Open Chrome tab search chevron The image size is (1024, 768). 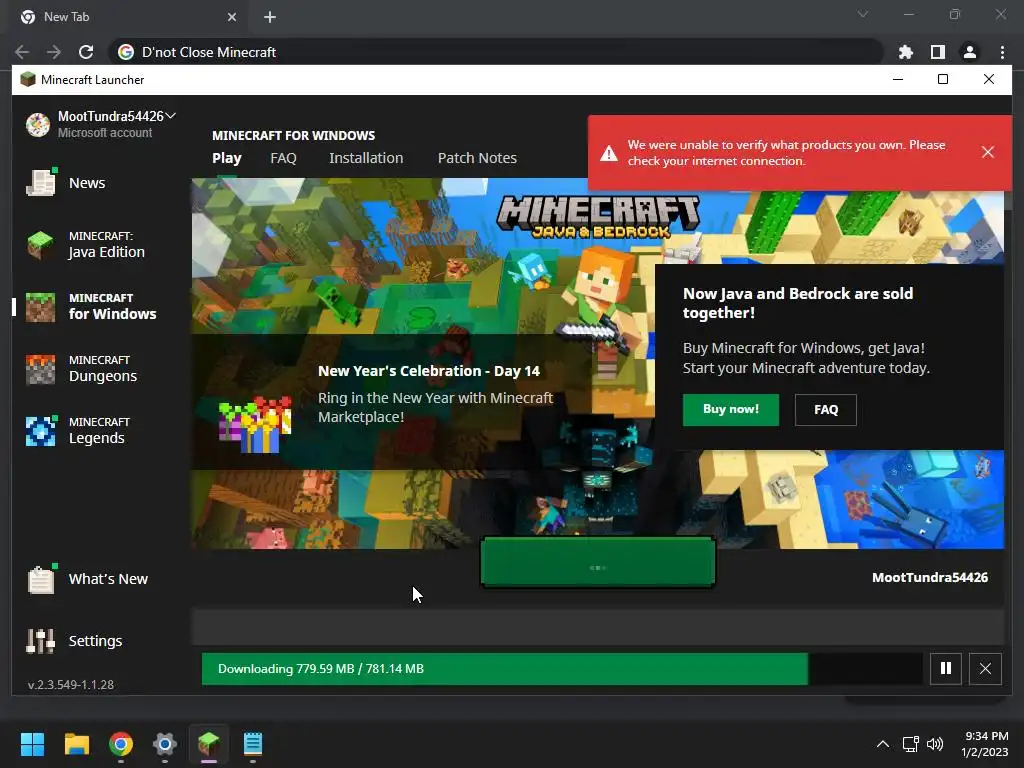pyautogui.click(x=863, y=14)
